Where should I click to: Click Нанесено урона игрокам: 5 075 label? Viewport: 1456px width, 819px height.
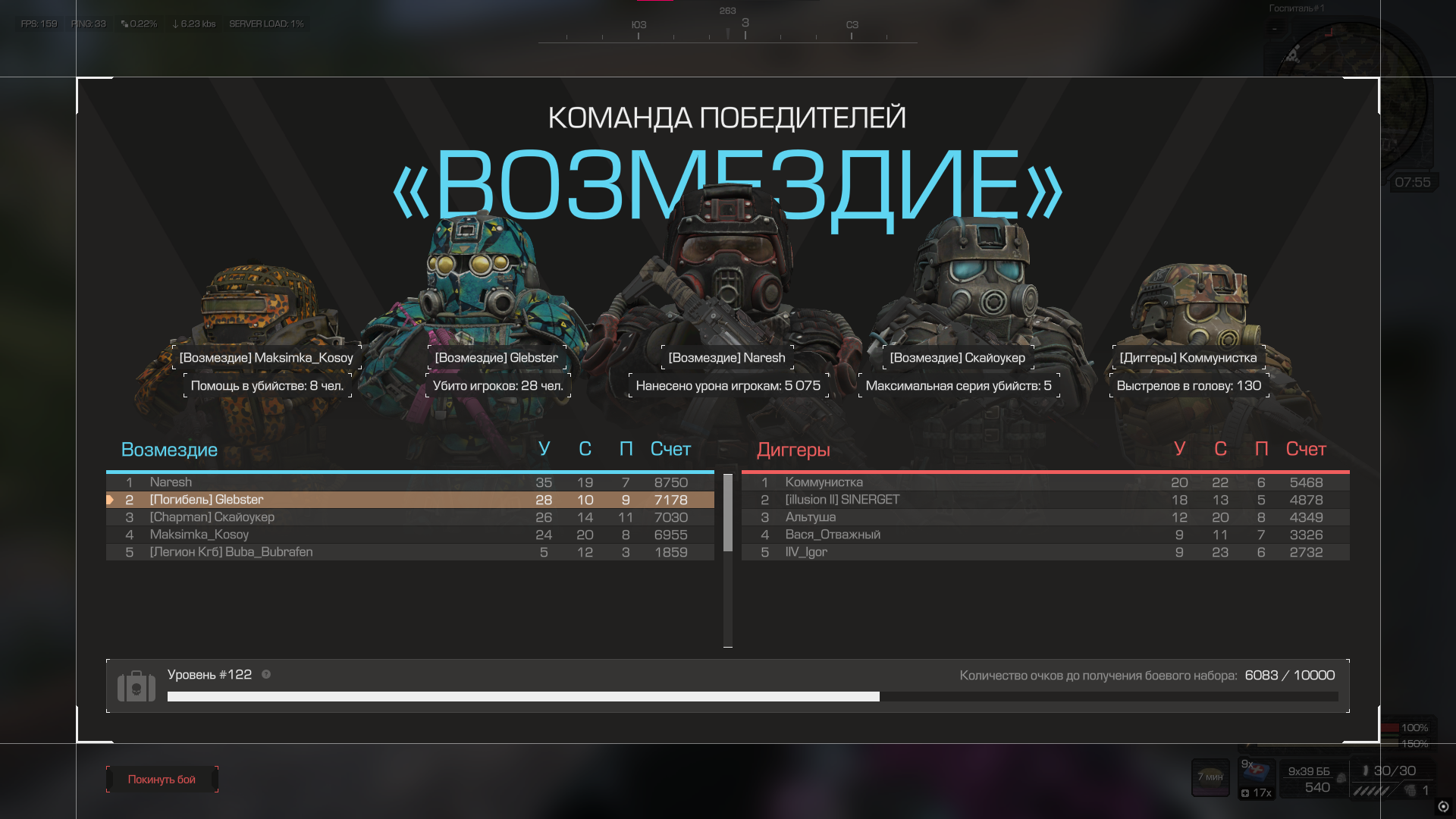tap(728, 386)
